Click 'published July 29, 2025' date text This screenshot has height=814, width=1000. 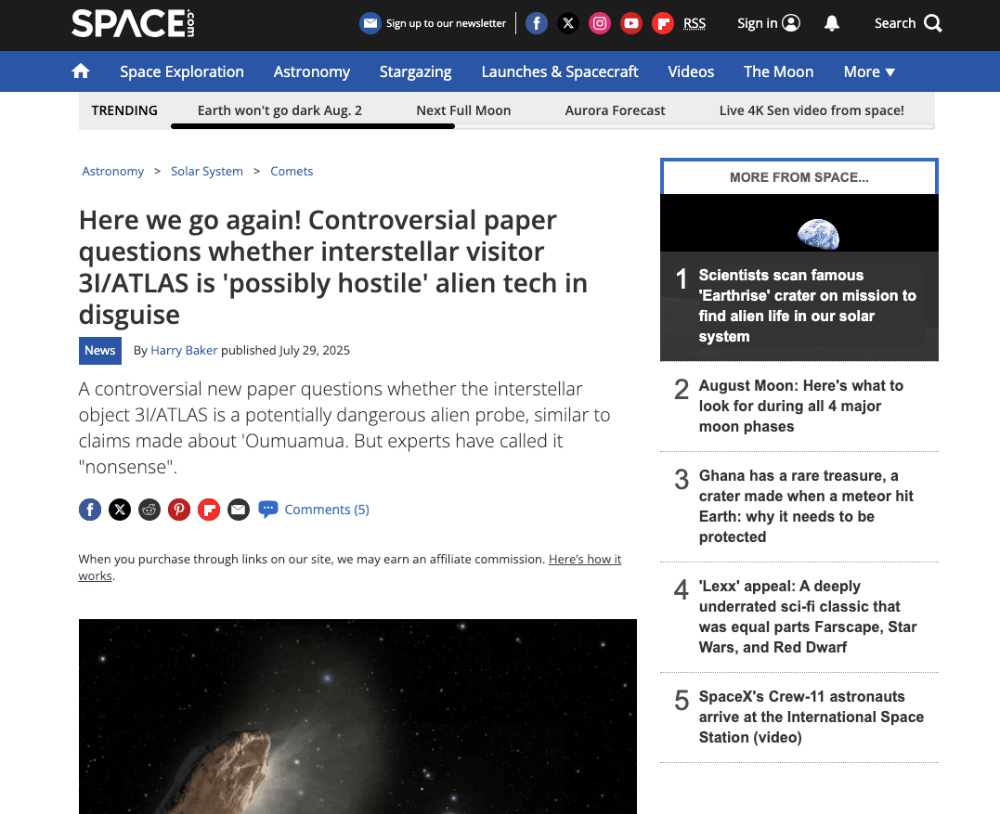coord(285,350)
